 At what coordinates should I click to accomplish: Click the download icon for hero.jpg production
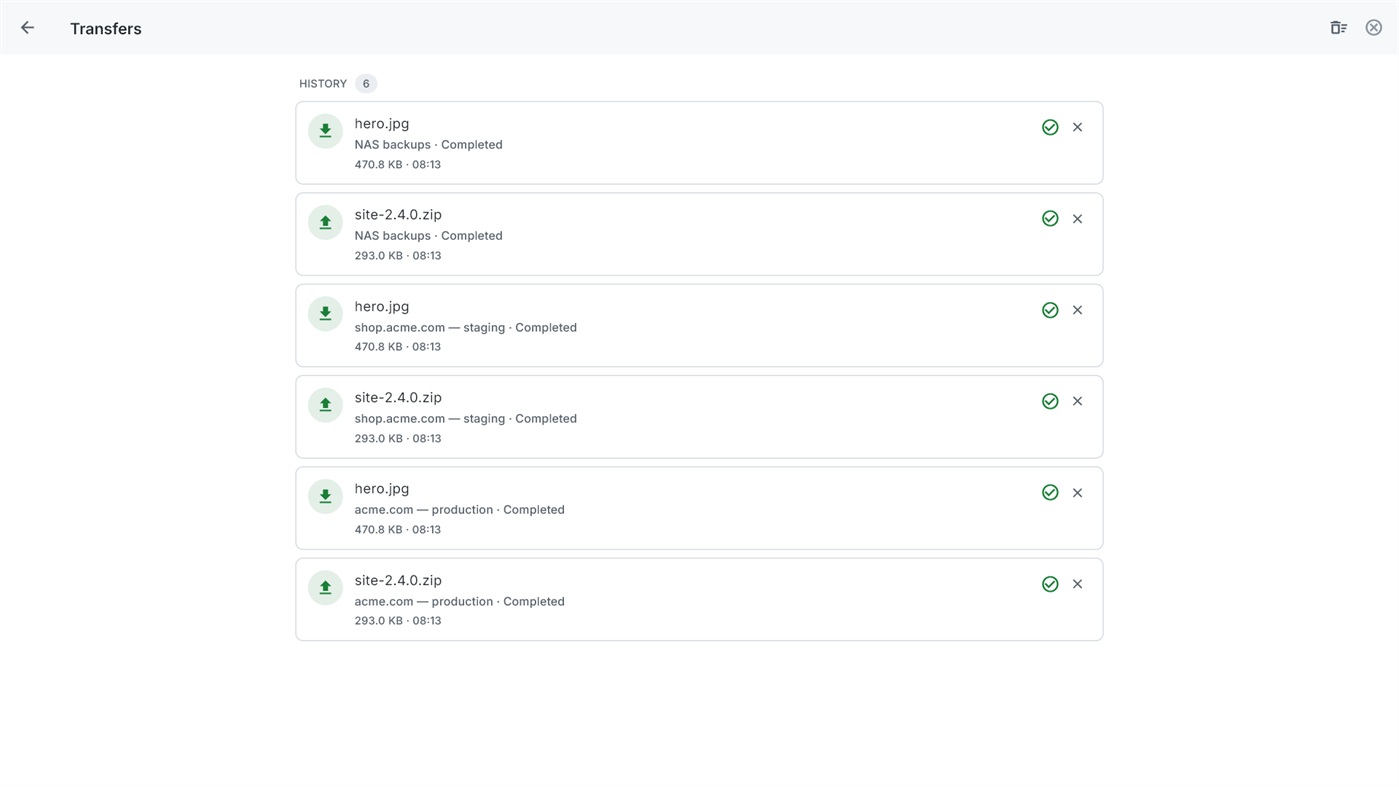(325, 496)
